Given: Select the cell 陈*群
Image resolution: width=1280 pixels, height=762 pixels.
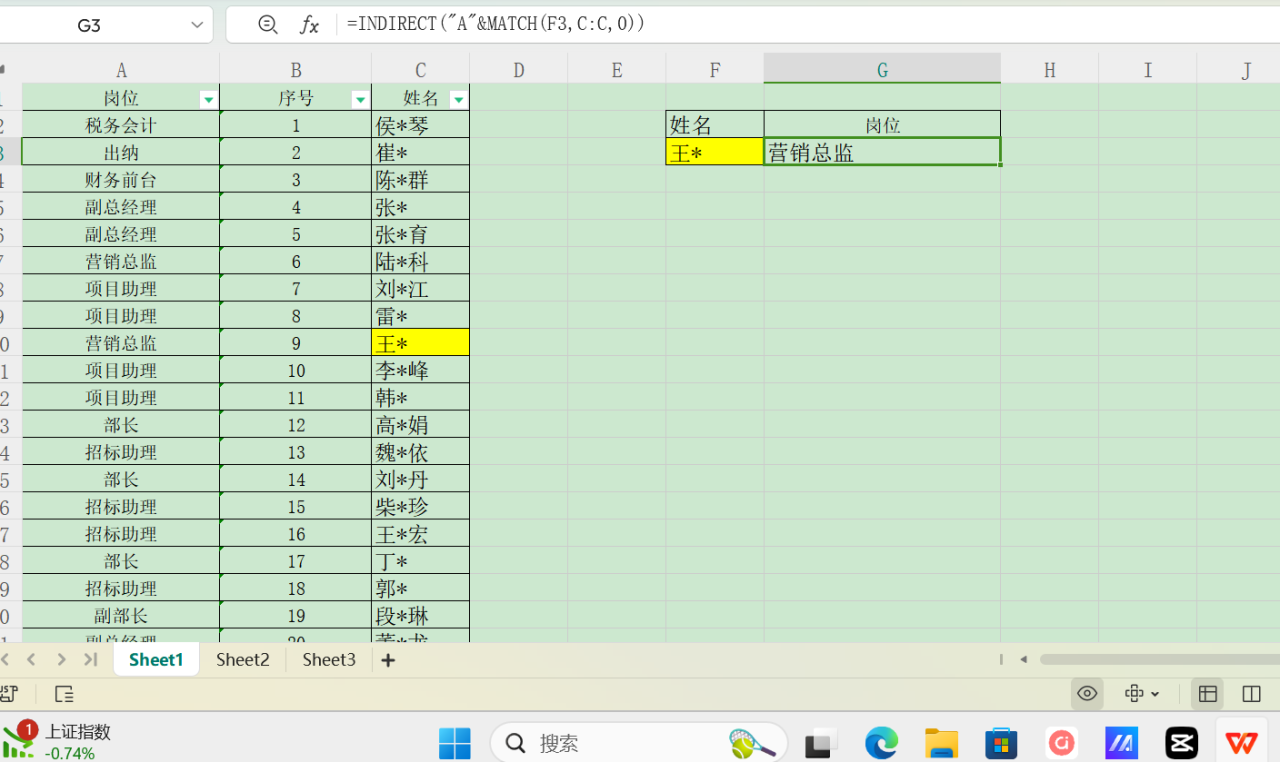Looking at the screenshot, I should coord(420,180).
